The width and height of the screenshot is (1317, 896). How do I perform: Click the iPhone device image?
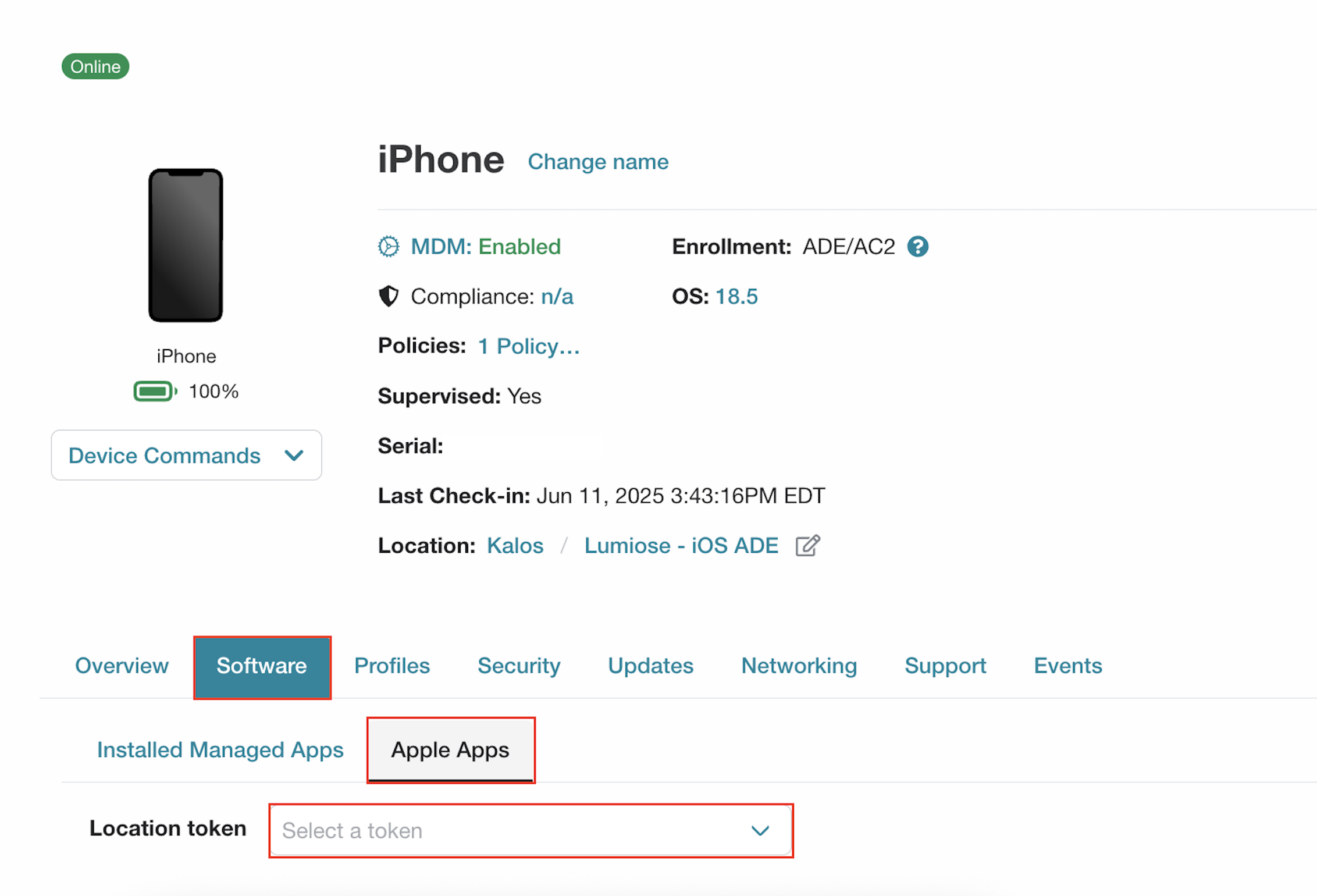[x=186, y=245]
